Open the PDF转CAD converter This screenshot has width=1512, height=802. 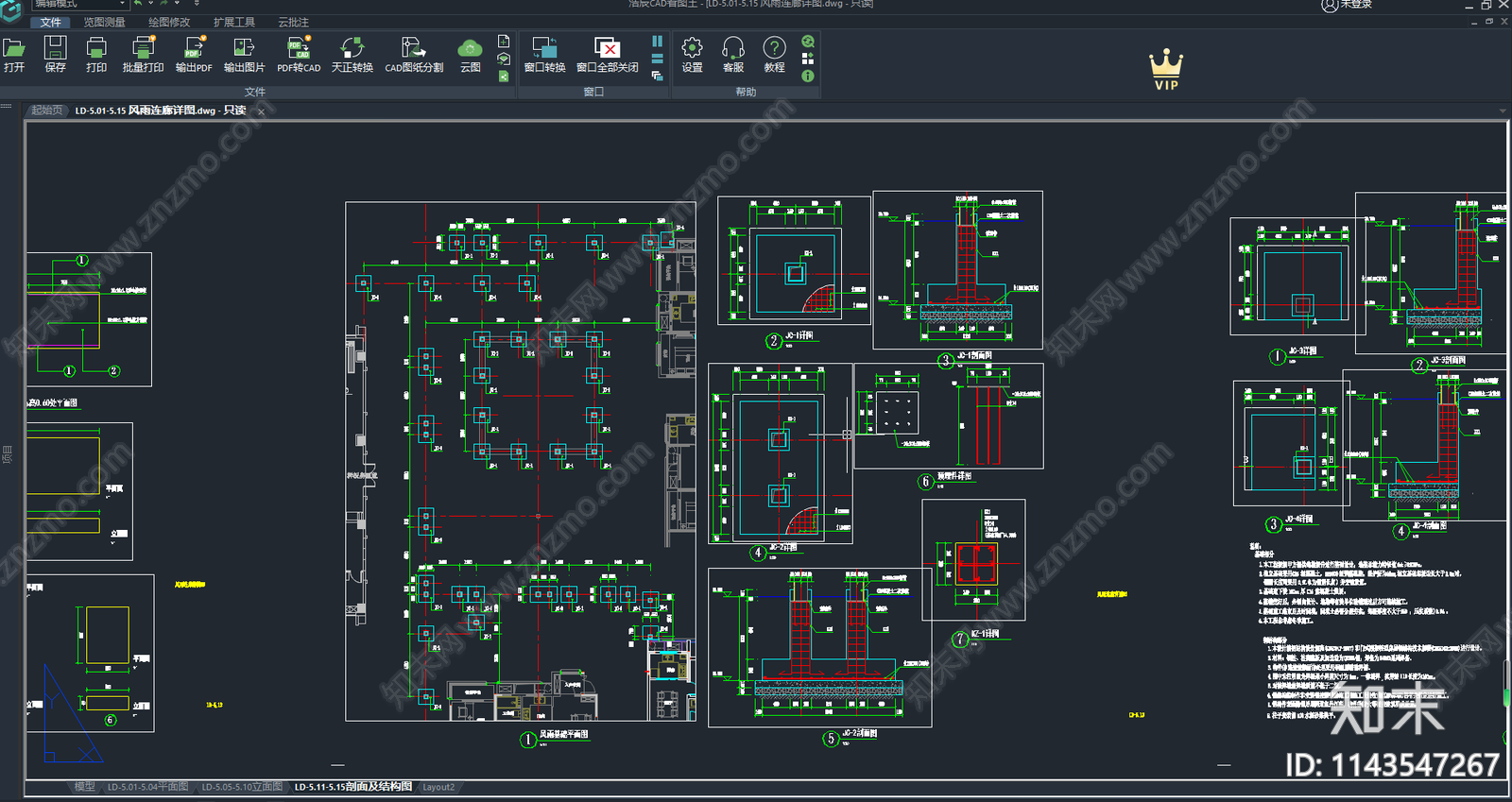(x=299, y=54)
